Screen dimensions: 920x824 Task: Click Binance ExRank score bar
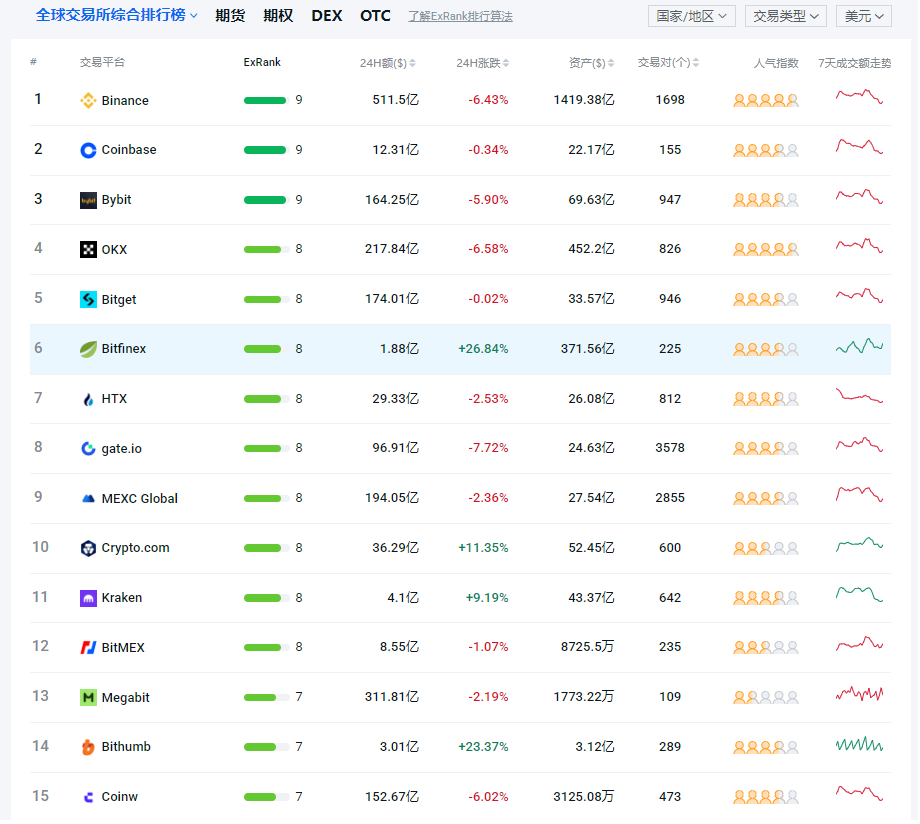coord(266,100)
